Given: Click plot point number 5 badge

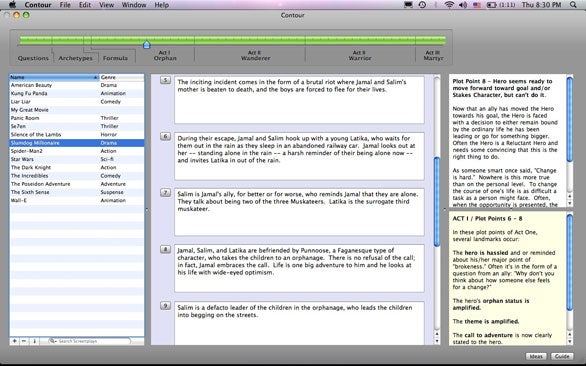Looking at the screenshot, I should [x=166, y=80].
